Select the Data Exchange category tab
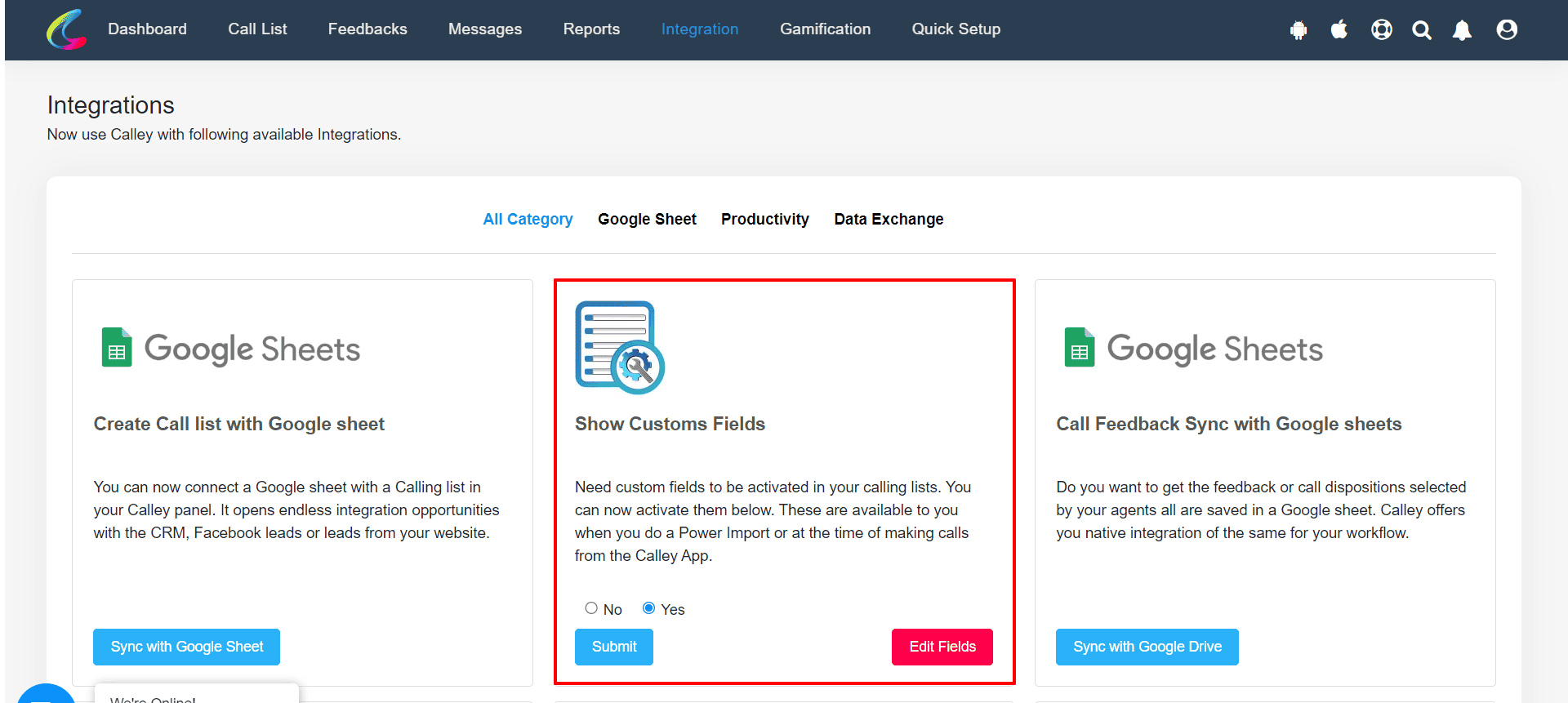 point(889,219)
